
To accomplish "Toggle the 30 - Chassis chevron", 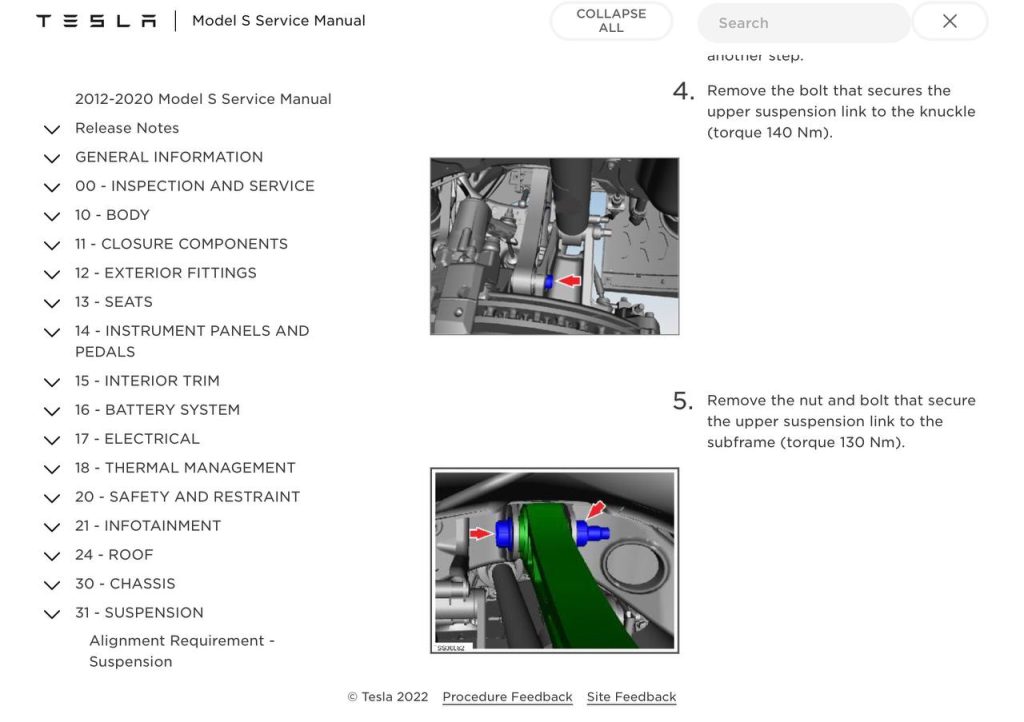I will coord(52,585).
